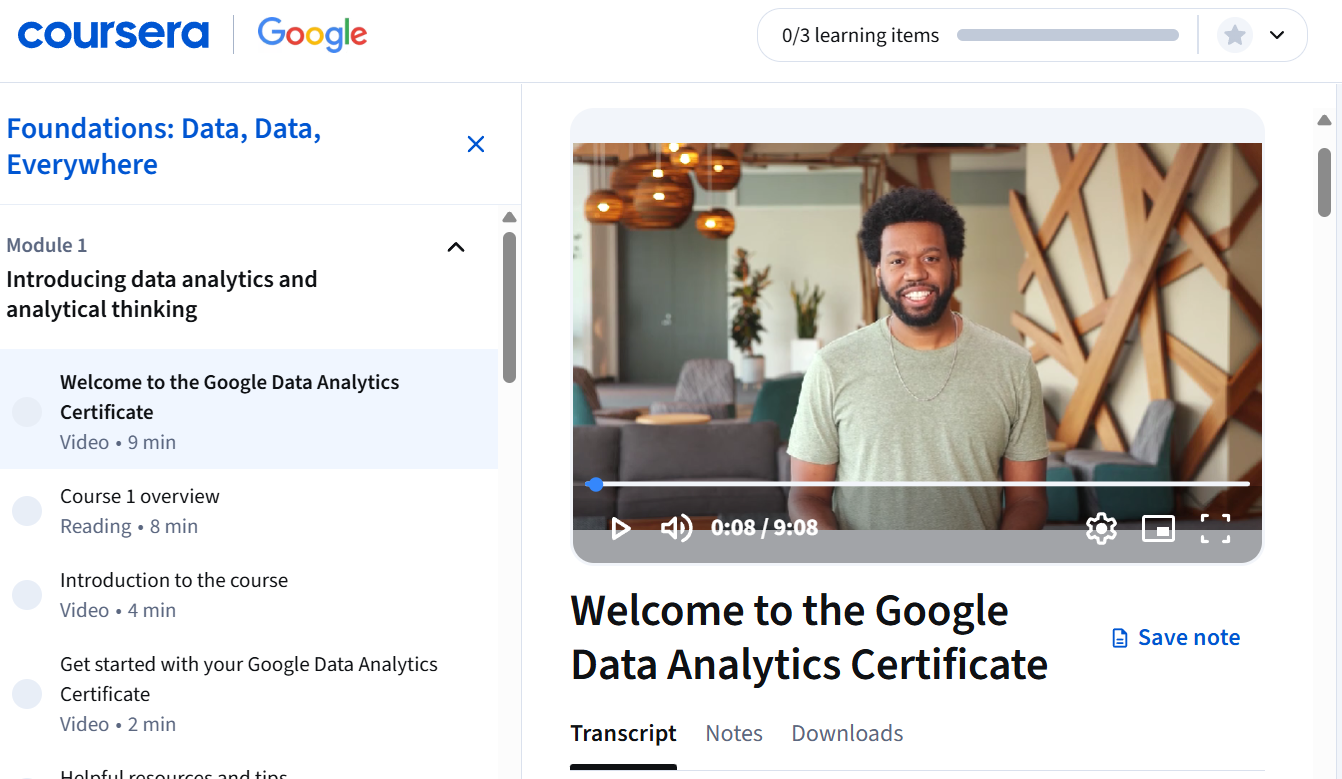Viewport: 1342px width, 779px height.
Task: Click the 0/3 learning items progress bar
Action: tap(1068, 35)
